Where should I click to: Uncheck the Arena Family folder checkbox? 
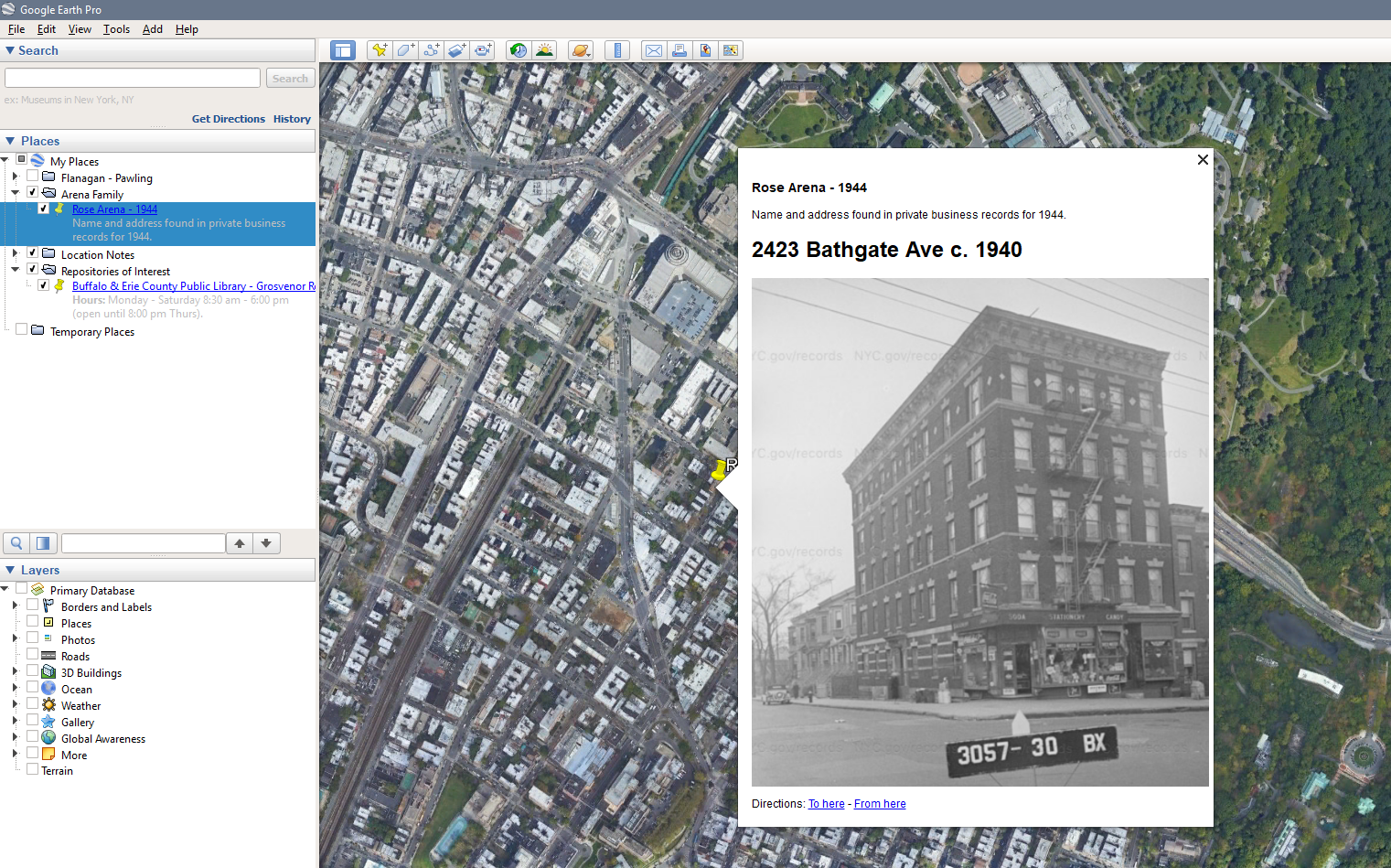[33, 193]
